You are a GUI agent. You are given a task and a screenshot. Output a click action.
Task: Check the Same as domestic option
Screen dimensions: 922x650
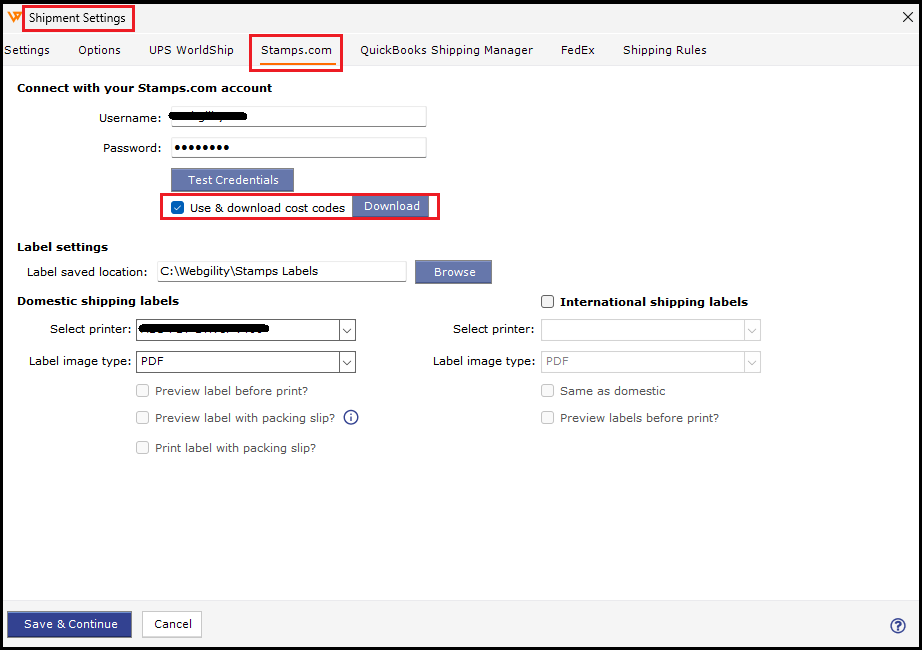pyautogui.click(x=547, y=391)
